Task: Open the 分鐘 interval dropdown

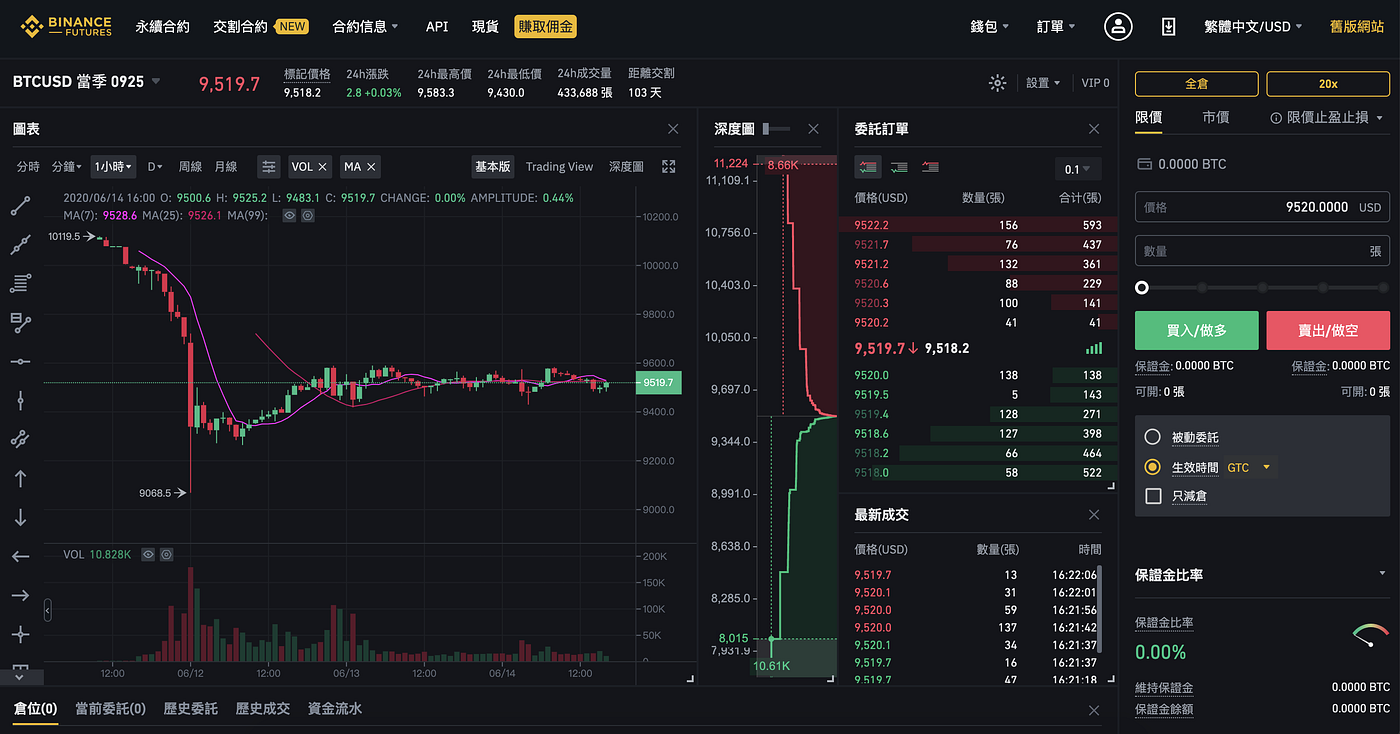Action: [x=66, y=167]
